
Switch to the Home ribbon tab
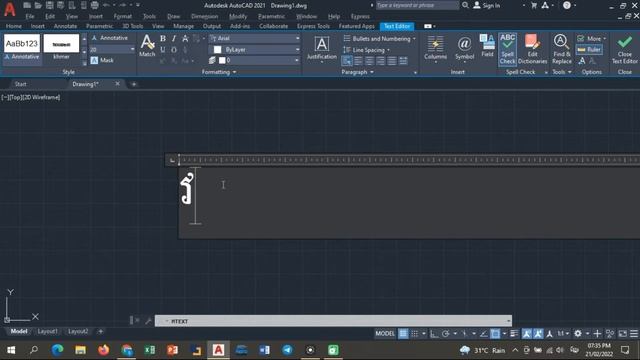coord(14,26)
